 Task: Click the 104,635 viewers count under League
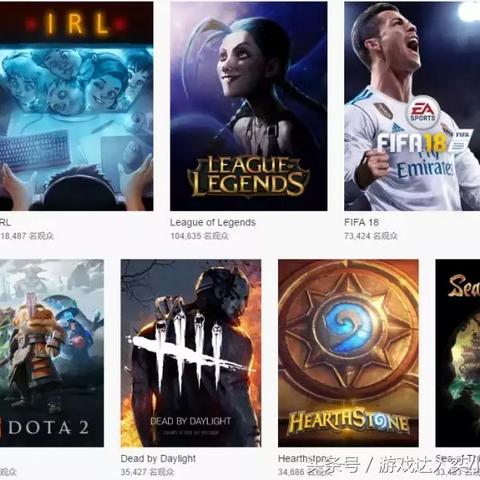coord(199,236)
